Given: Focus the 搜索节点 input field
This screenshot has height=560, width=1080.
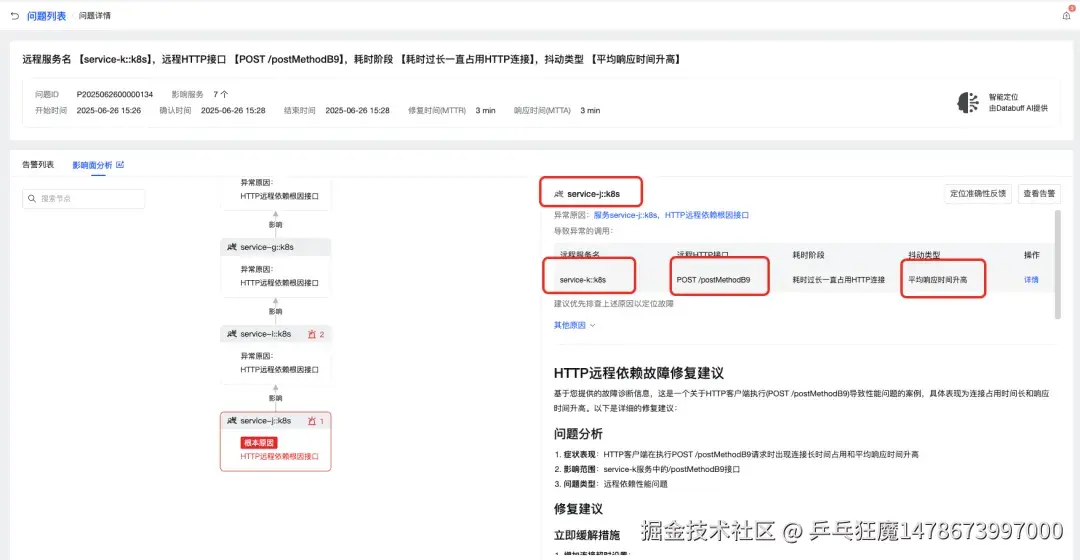Looking at the screenshot, I should 83,198.
